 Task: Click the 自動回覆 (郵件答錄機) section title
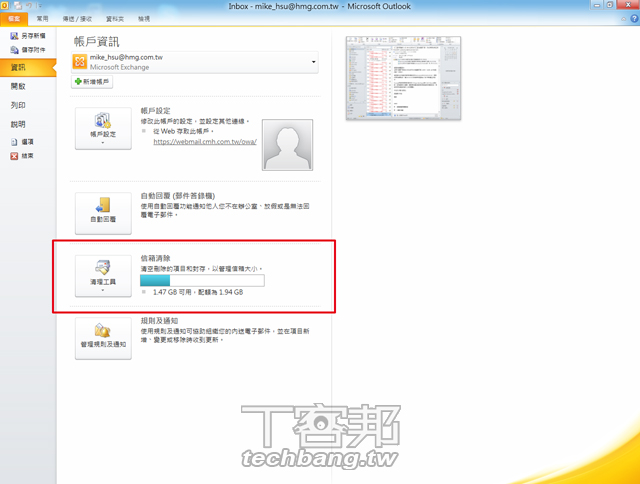point(178,196)
